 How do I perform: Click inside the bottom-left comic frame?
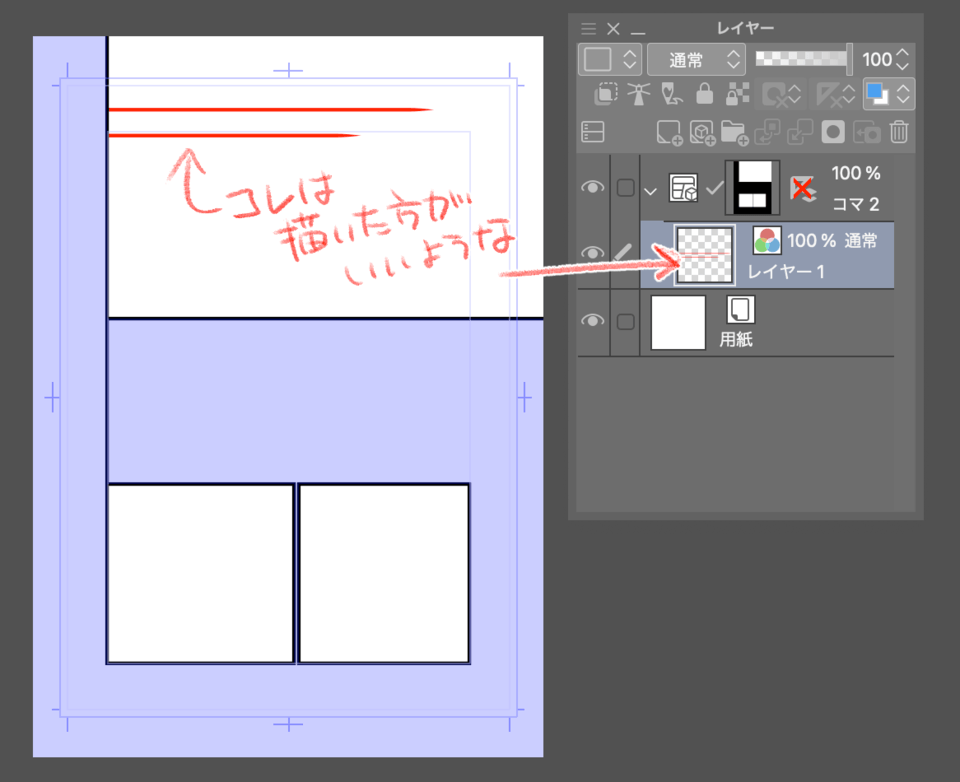point(201,573)
